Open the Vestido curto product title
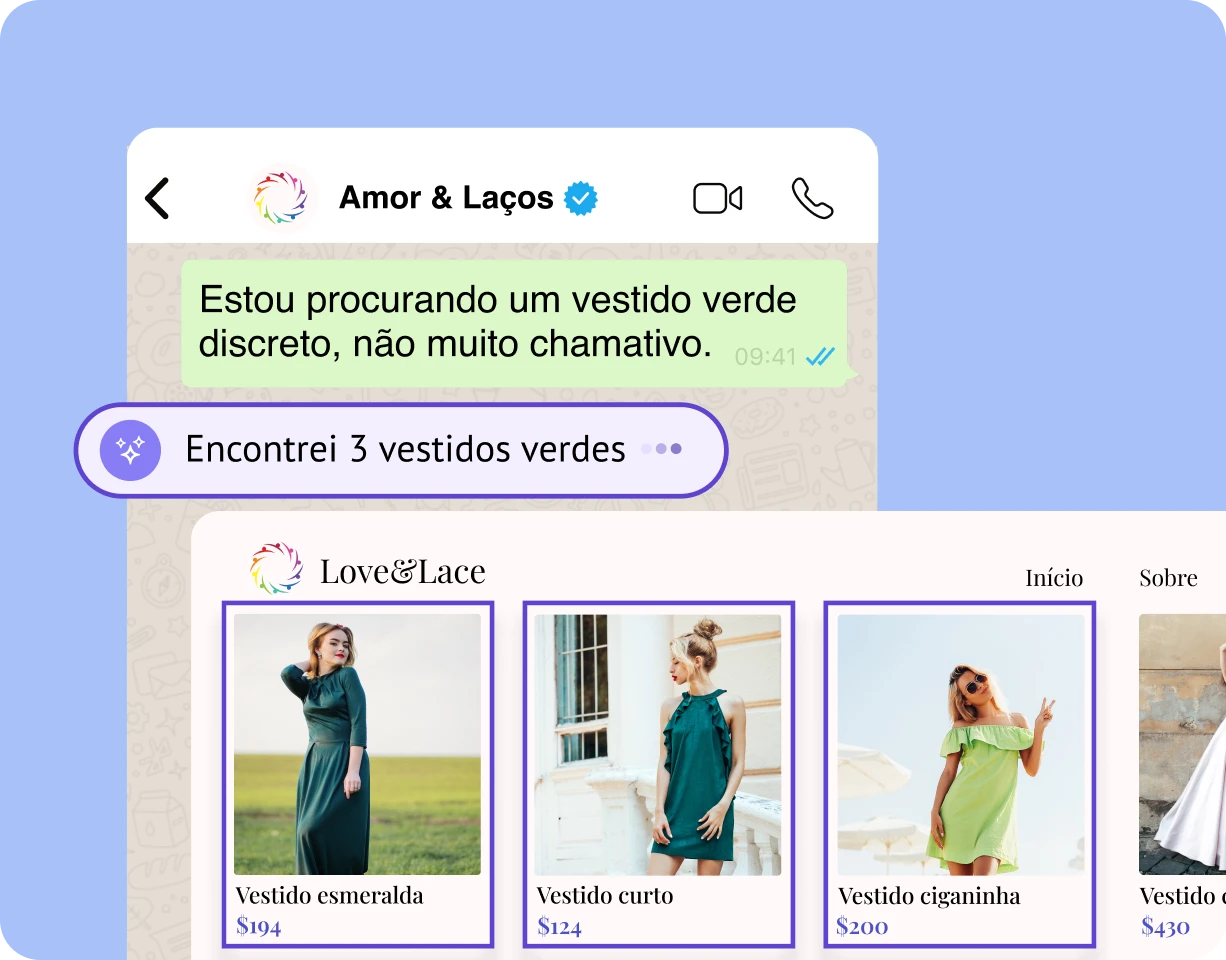Image resolution: width=1226 pixels, height=960 pixels. [x=604, y=895]
